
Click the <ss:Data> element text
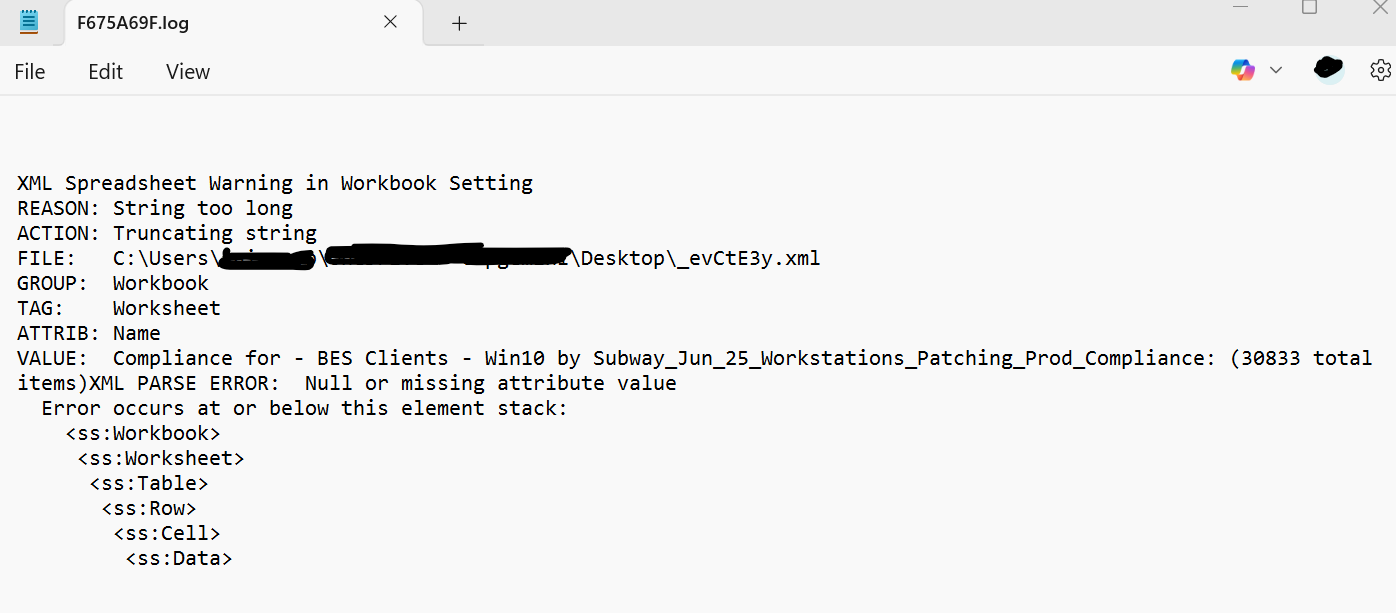179,559
